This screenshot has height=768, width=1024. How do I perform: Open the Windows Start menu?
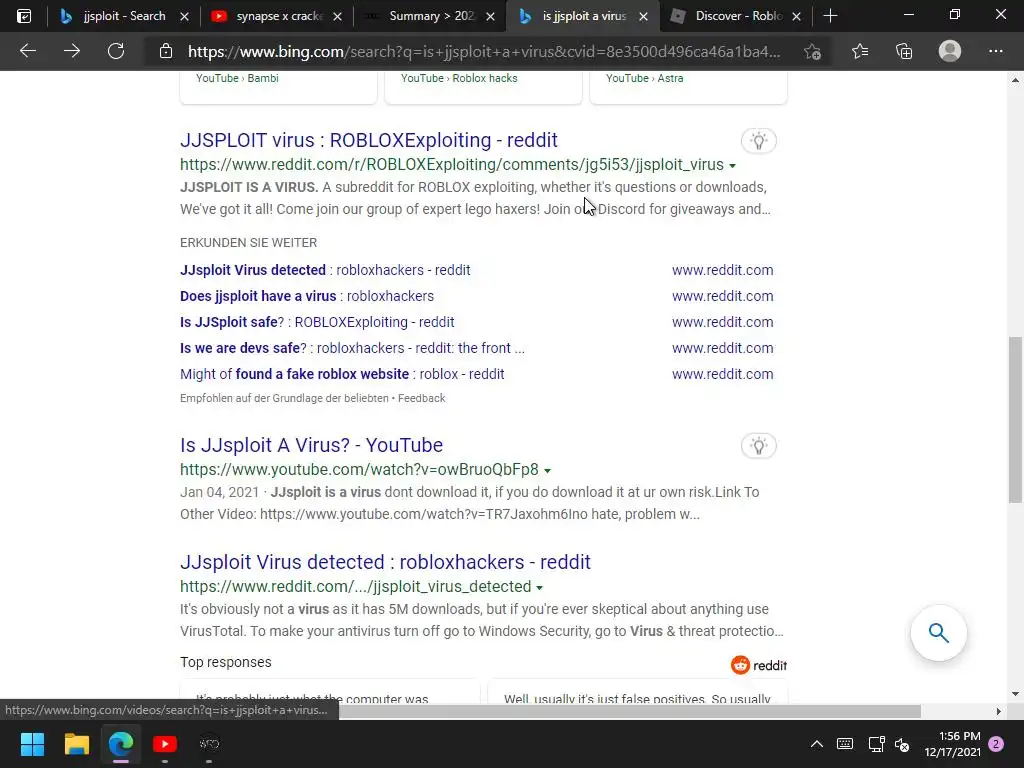pyautogui.click(x=32, y=744)
